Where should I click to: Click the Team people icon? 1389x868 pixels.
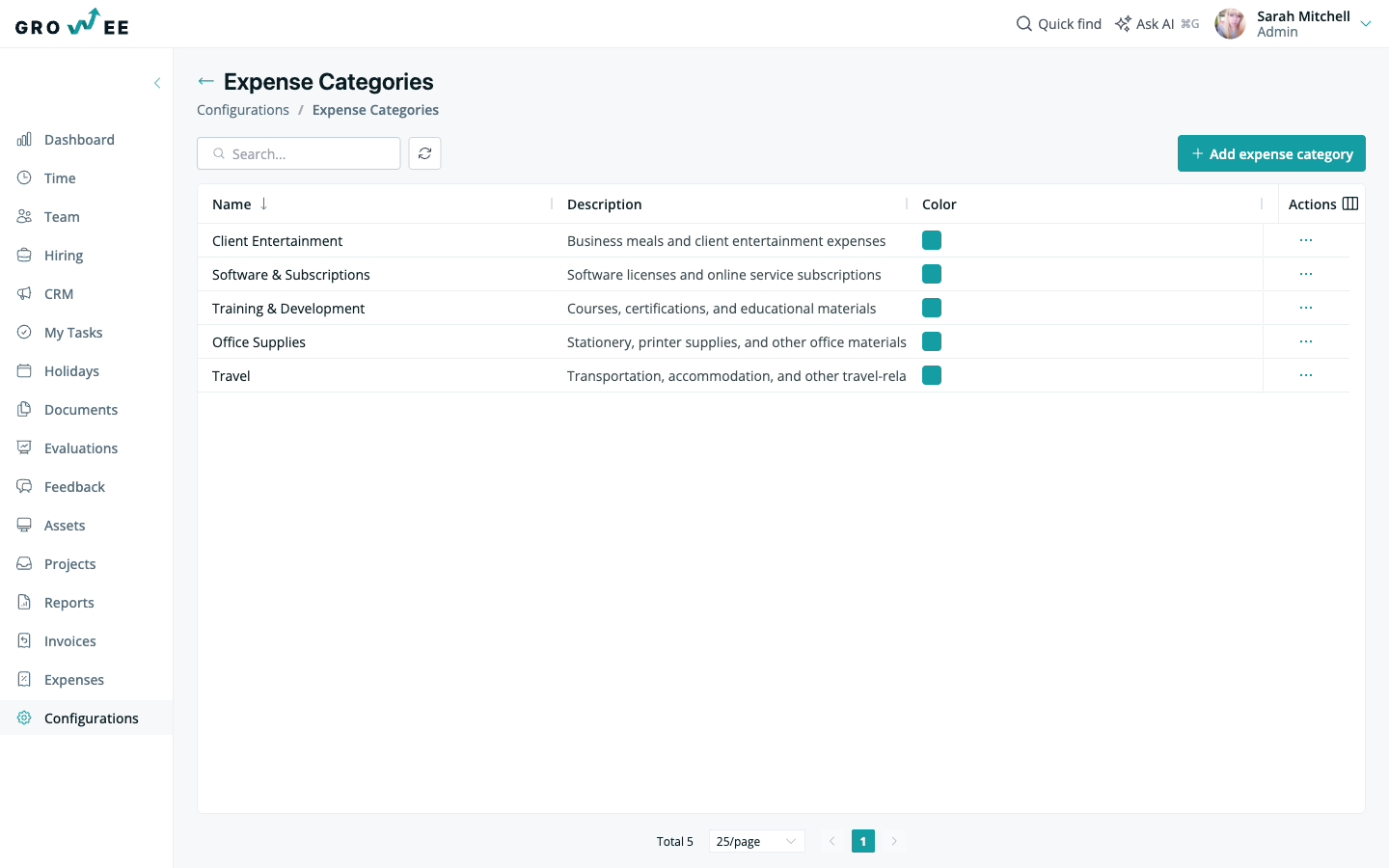tap(24, 217)
